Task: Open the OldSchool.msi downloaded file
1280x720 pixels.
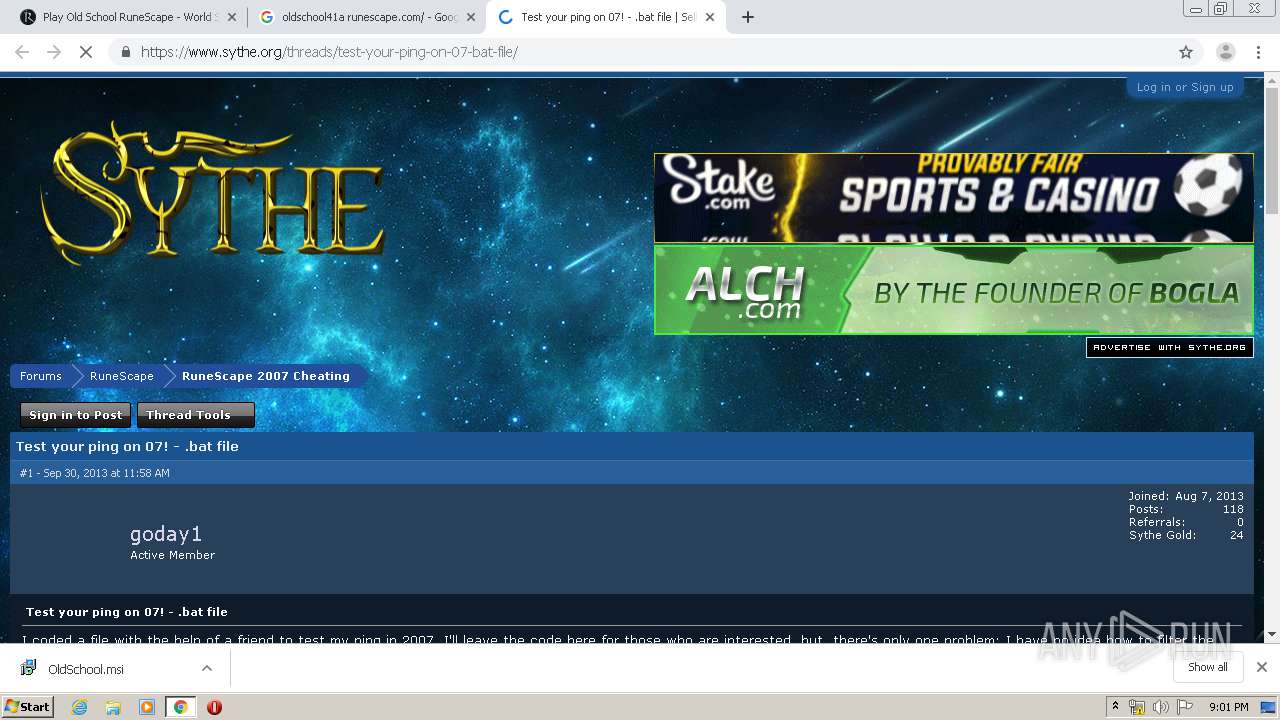Action: point(86,669)
